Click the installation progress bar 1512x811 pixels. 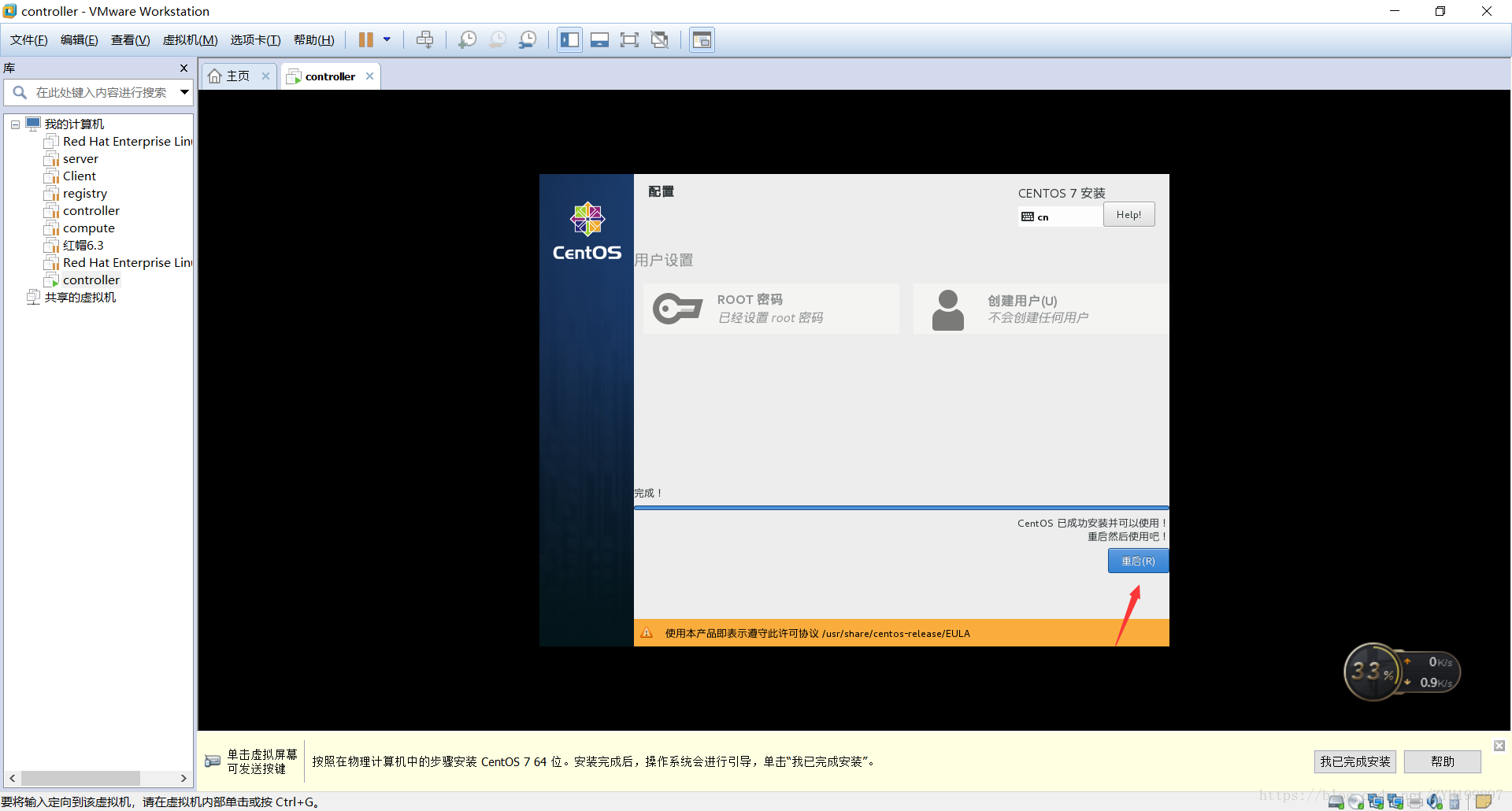[901, 508]
